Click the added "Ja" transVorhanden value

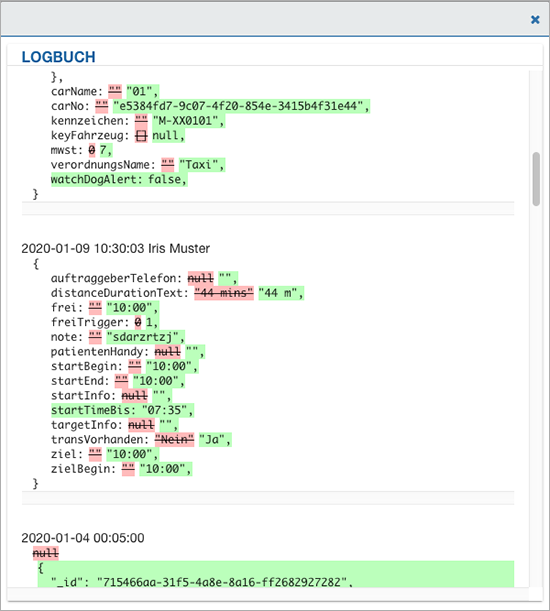click(215, 440)
